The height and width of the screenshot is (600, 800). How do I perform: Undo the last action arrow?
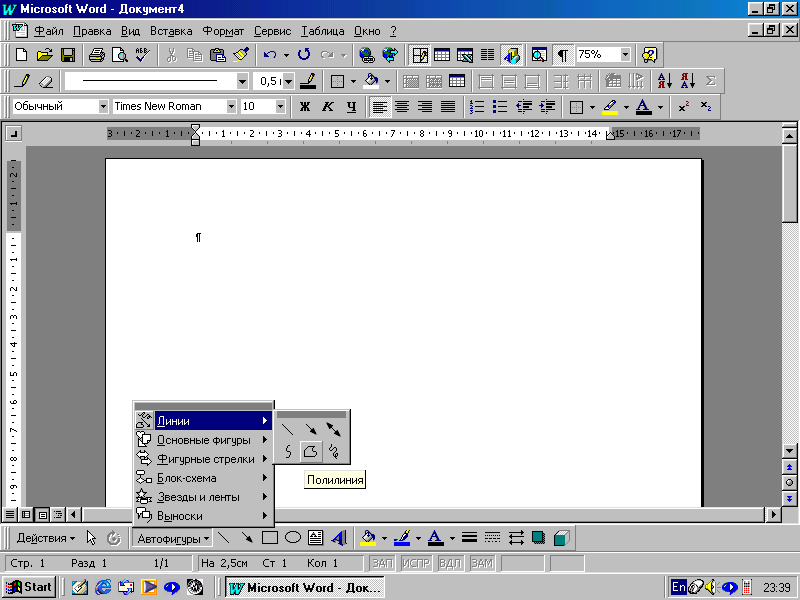coord(270,55)
